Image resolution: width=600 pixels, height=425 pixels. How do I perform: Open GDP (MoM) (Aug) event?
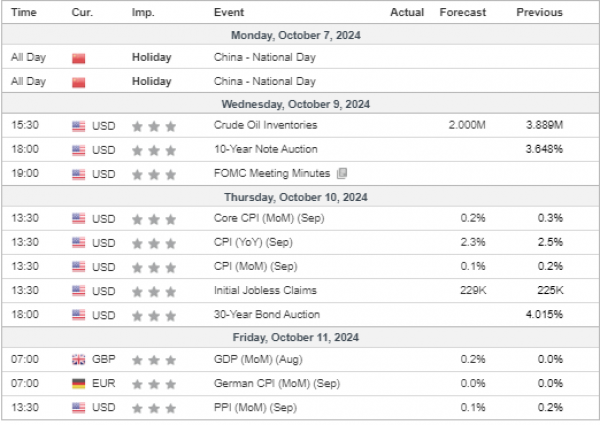tap(258, 360)
